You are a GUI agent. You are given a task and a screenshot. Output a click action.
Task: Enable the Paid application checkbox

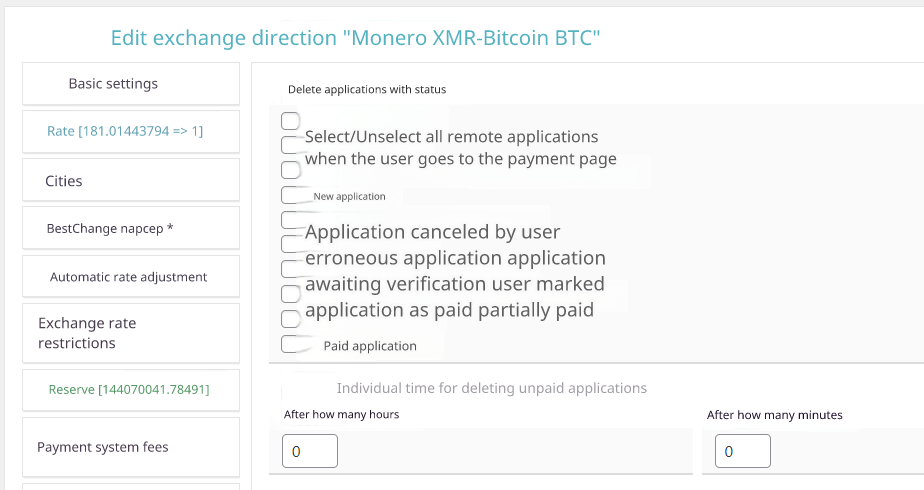click(x=293, y=344)
